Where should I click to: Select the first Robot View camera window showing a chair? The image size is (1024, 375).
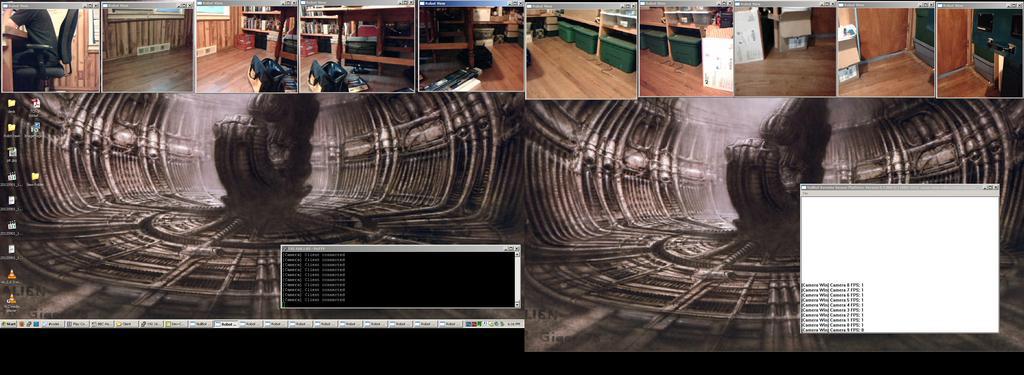pos(50,47)
